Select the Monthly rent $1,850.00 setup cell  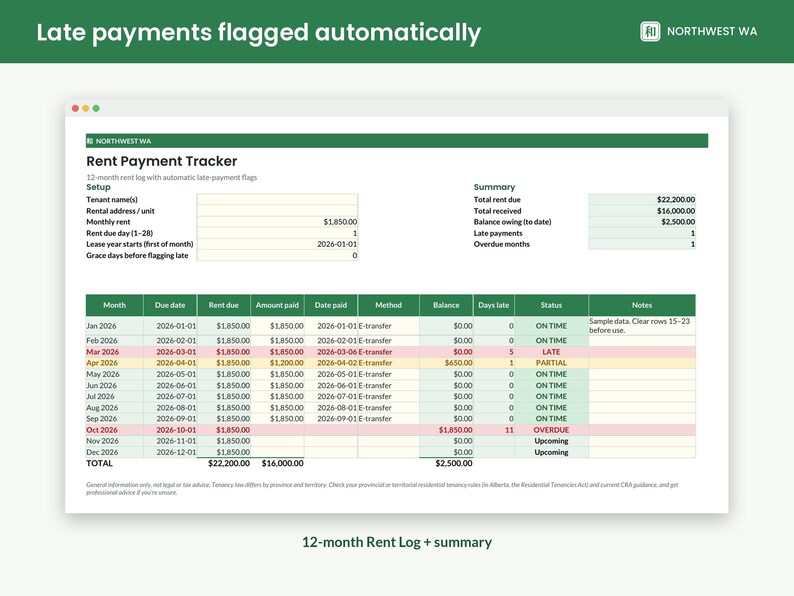point(277,222)
